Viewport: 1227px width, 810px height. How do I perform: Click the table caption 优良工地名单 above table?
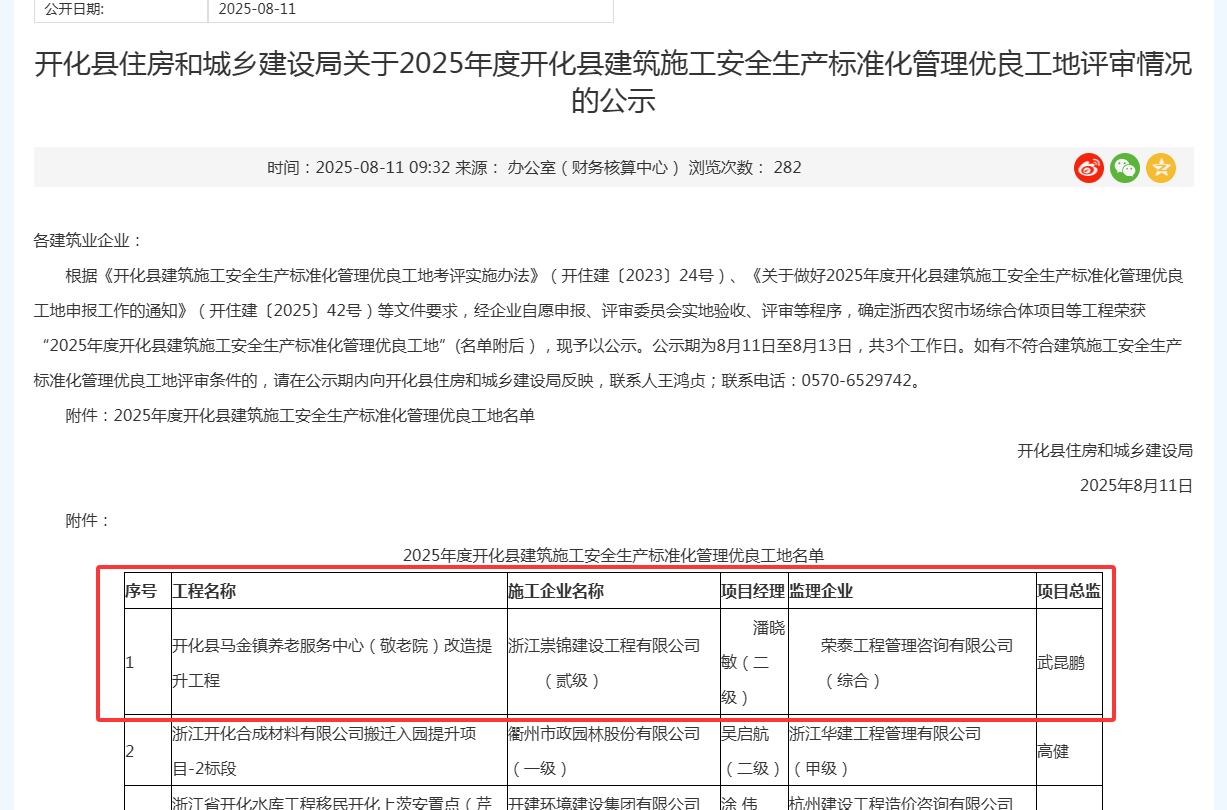[x=613, y=555]
